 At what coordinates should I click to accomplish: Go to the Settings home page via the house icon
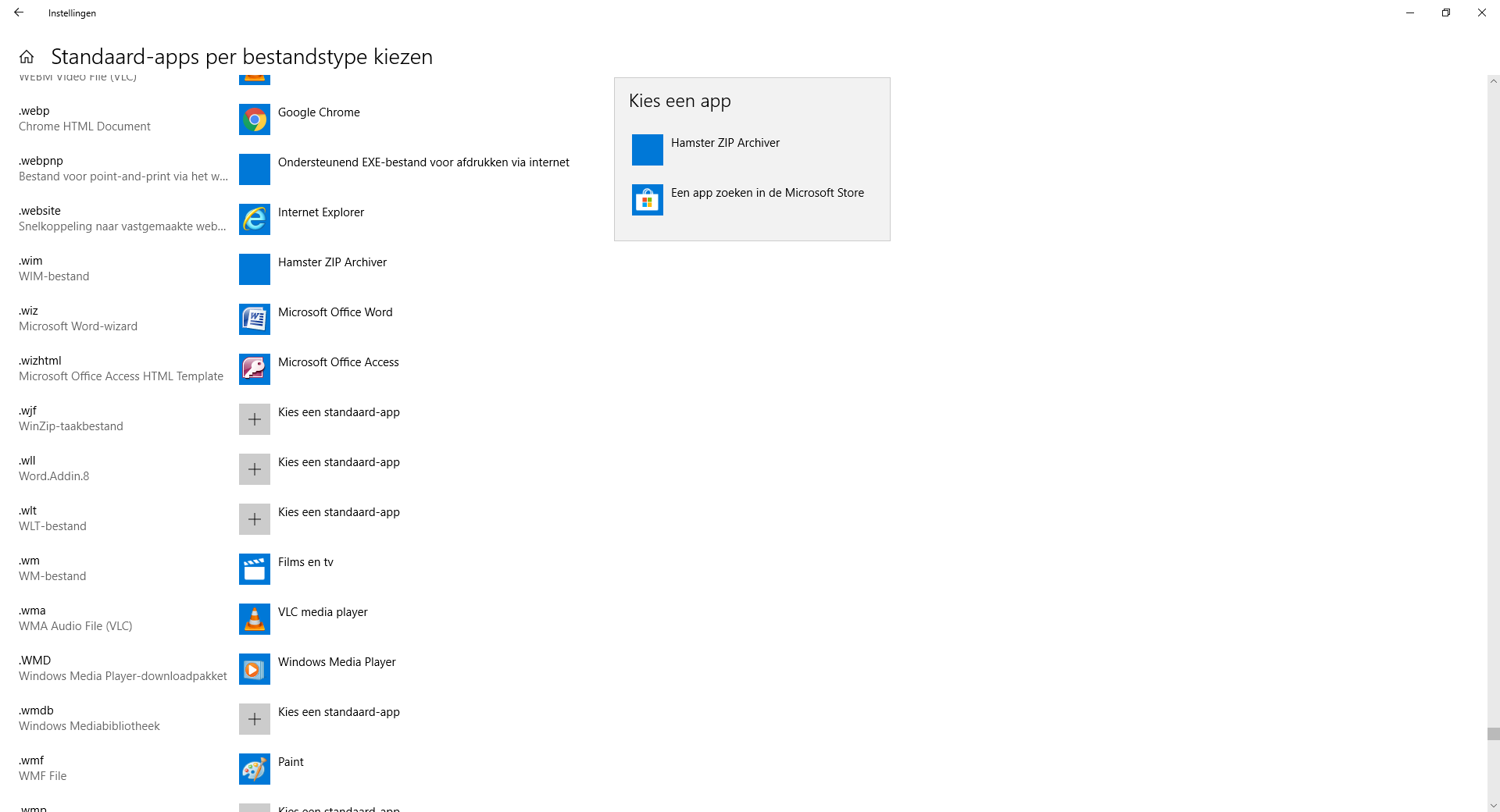click(27, 57)
